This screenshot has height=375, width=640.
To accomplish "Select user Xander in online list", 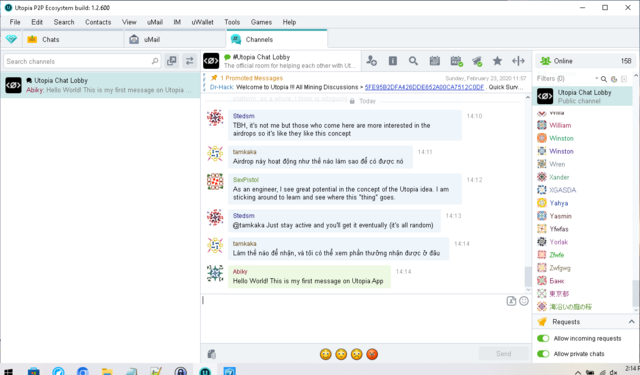I will point(559,177).
